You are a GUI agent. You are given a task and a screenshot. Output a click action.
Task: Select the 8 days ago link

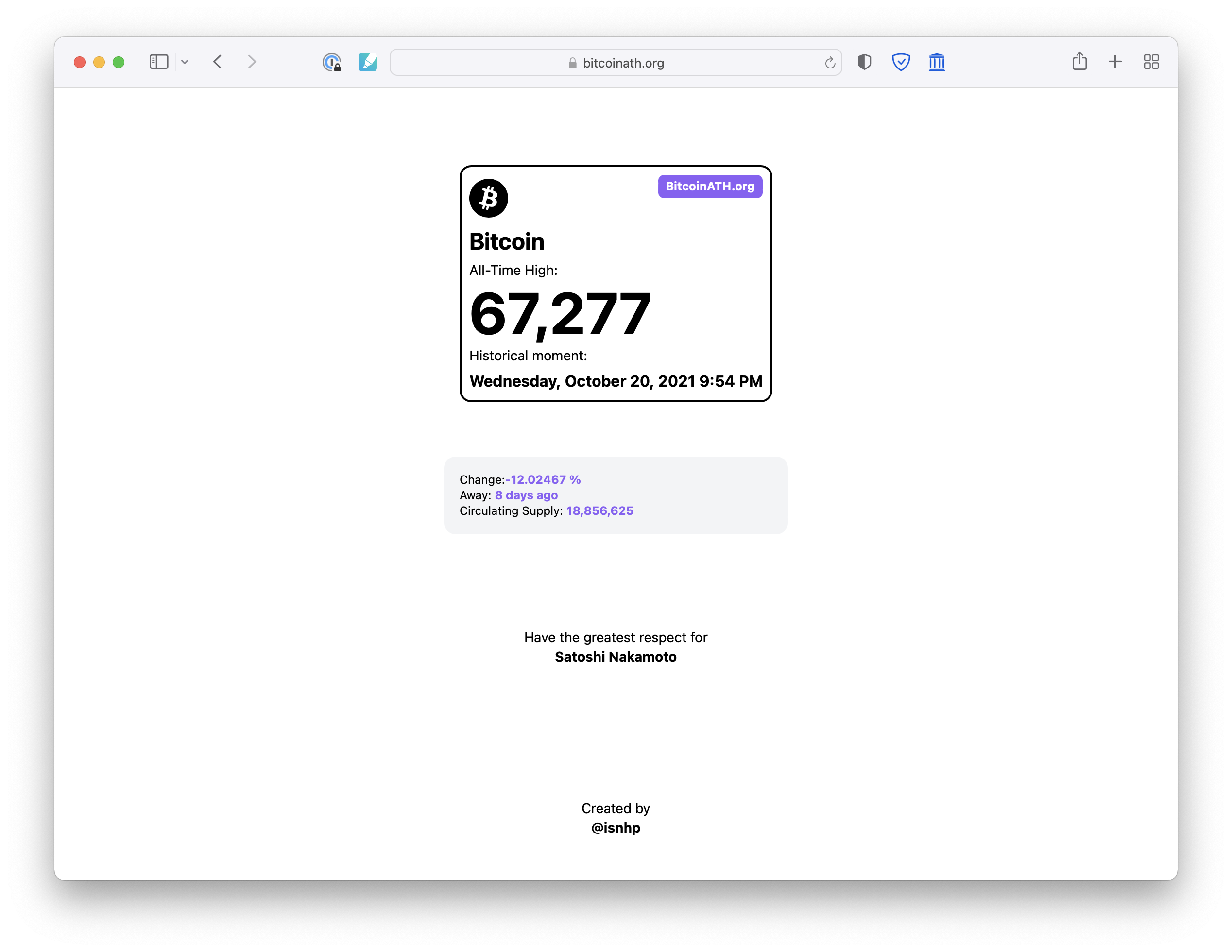pos(526,495)
